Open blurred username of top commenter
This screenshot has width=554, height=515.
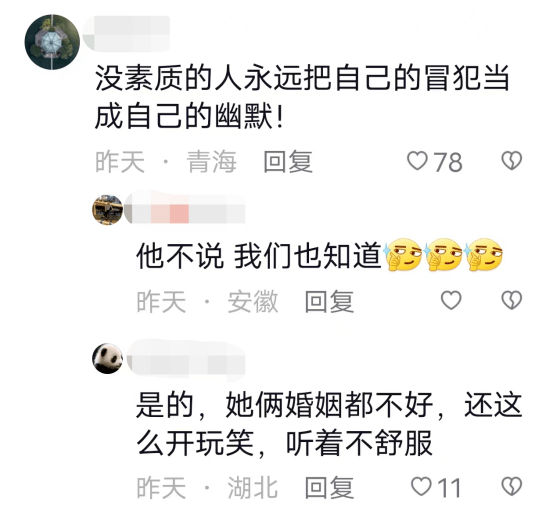[x=126, y=34]
